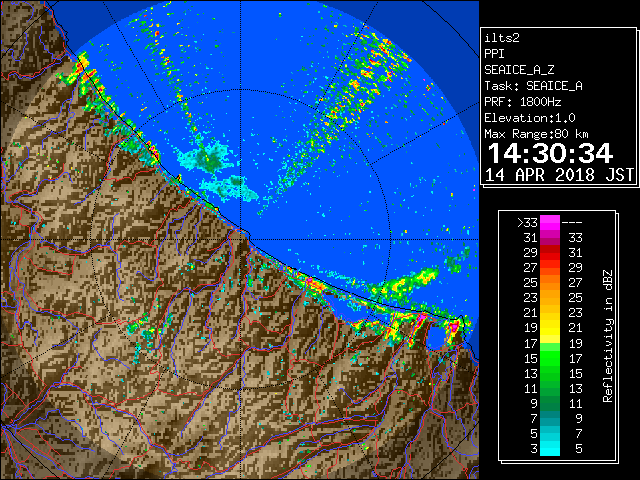Click the yellow swatch beside legend value 19
The height and width of the screenshot is (480, 640).
coord(550,328)
